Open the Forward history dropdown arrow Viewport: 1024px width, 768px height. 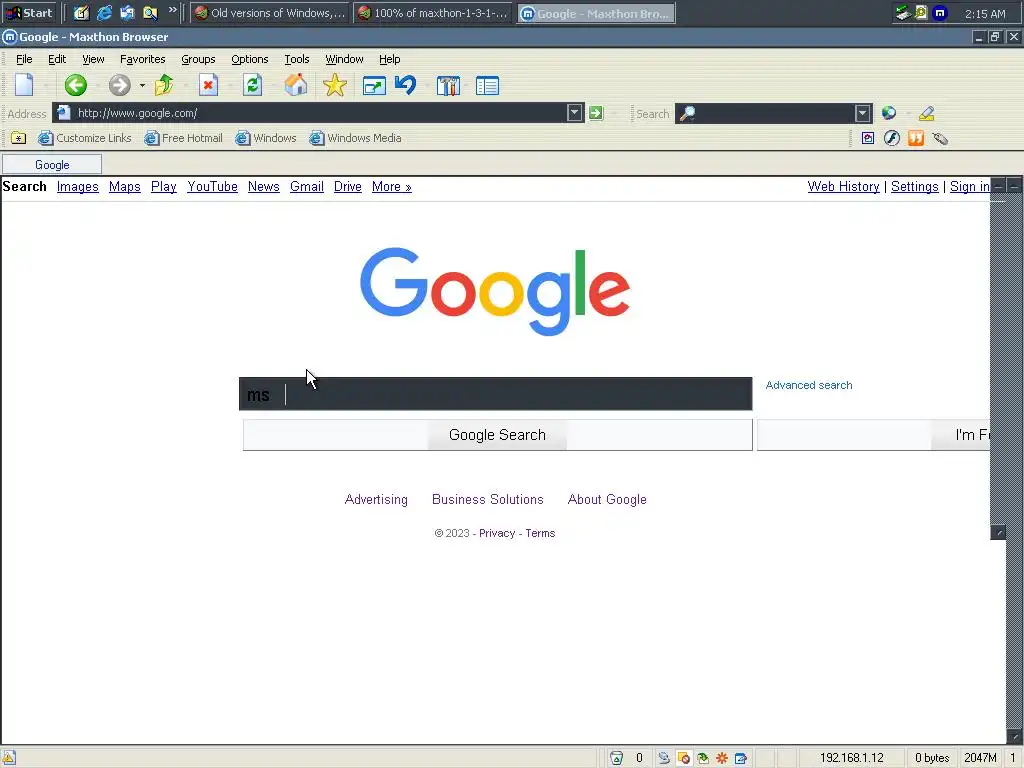[142, 86]
